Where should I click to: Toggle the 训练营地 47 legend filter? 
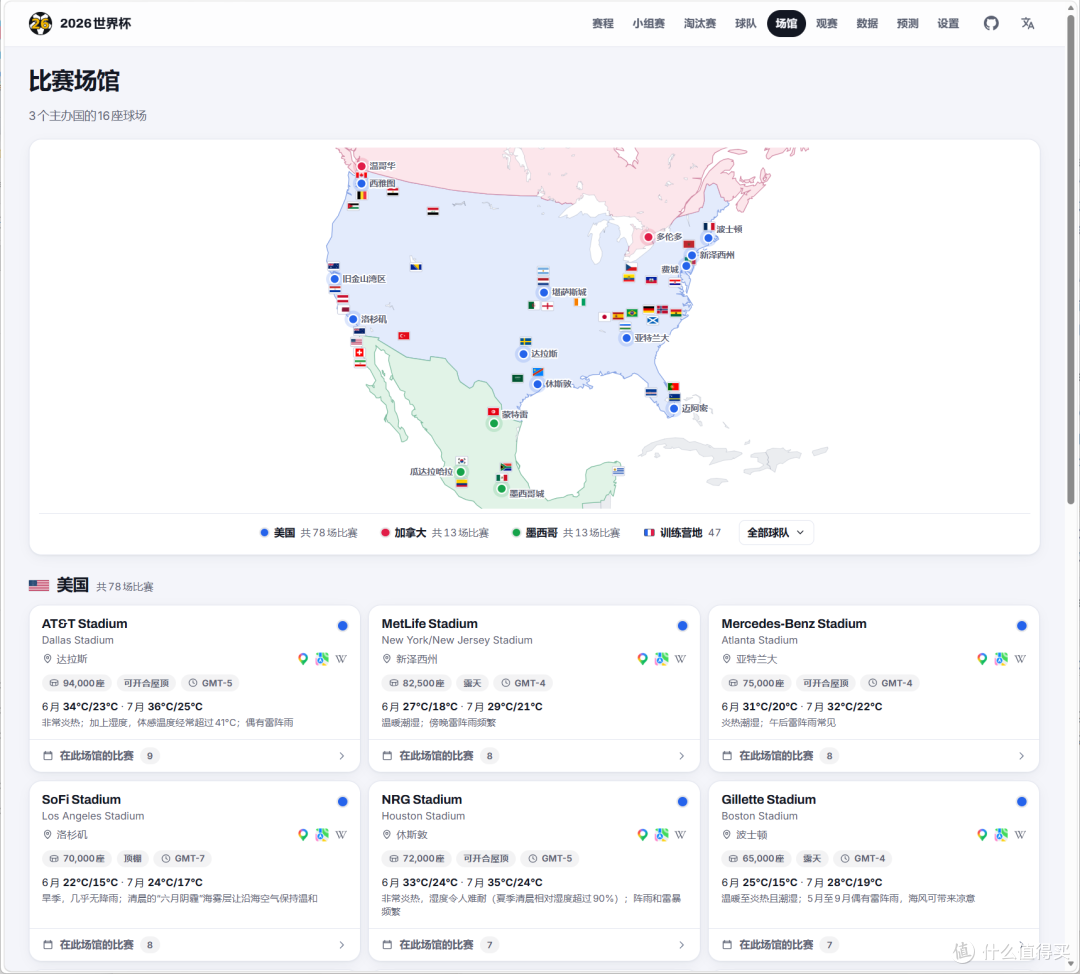coord(683,533)
